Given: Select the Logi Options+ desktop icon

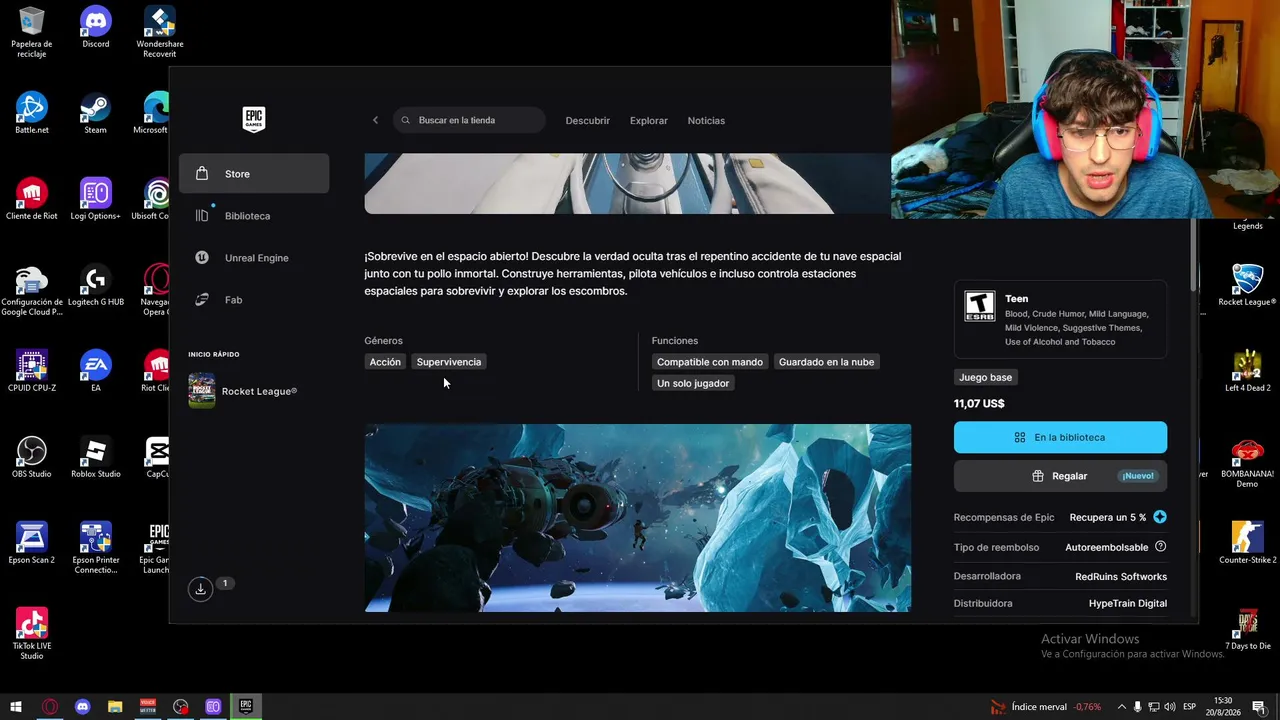Looking at the screenshot, I should (96, 200).
